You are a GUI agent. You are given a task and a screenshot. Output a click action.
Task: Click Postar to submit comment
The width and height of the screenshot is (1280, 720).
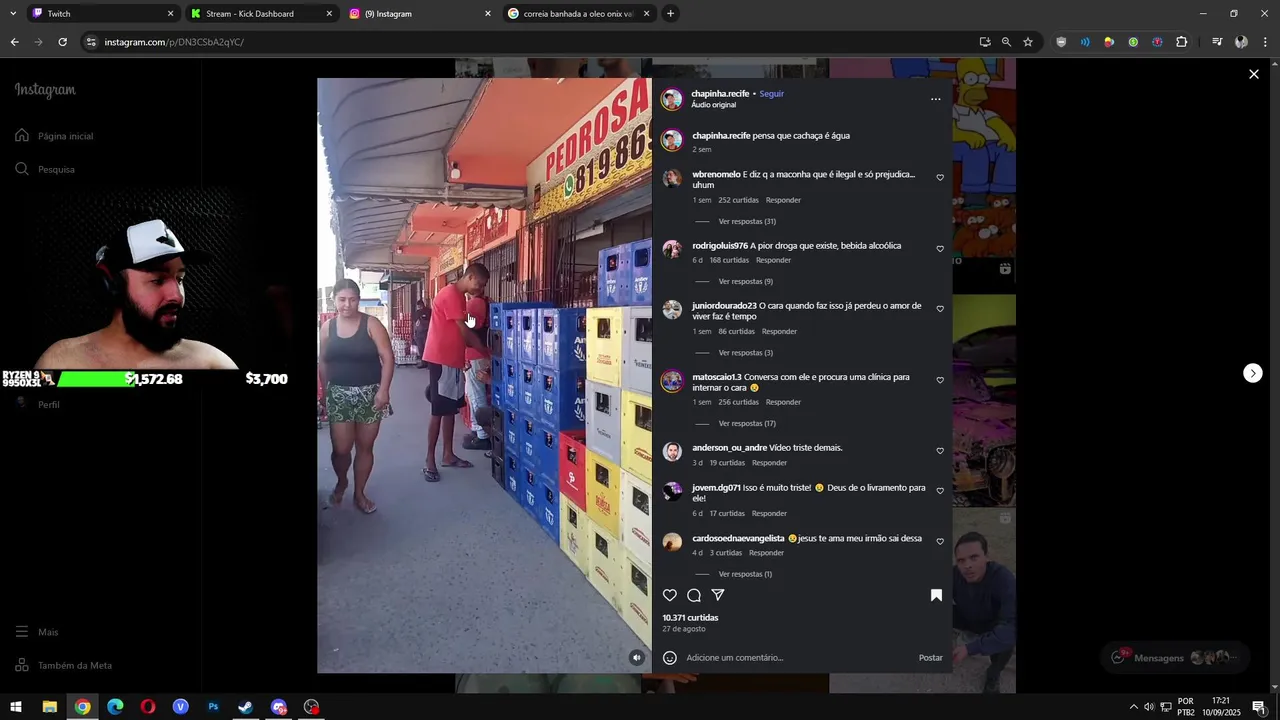click(930, 658)
